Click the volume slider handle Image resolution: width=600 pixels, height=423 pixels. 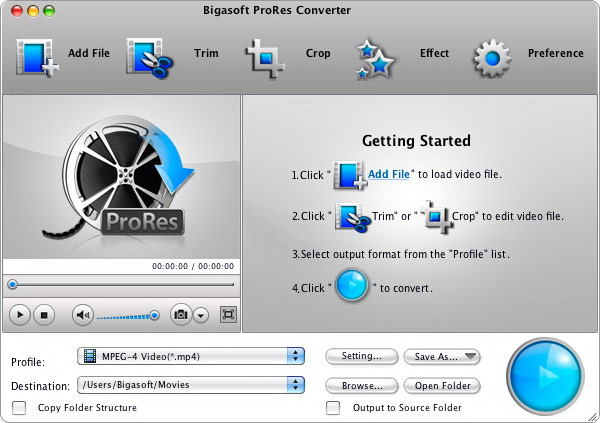coord(155,315)
